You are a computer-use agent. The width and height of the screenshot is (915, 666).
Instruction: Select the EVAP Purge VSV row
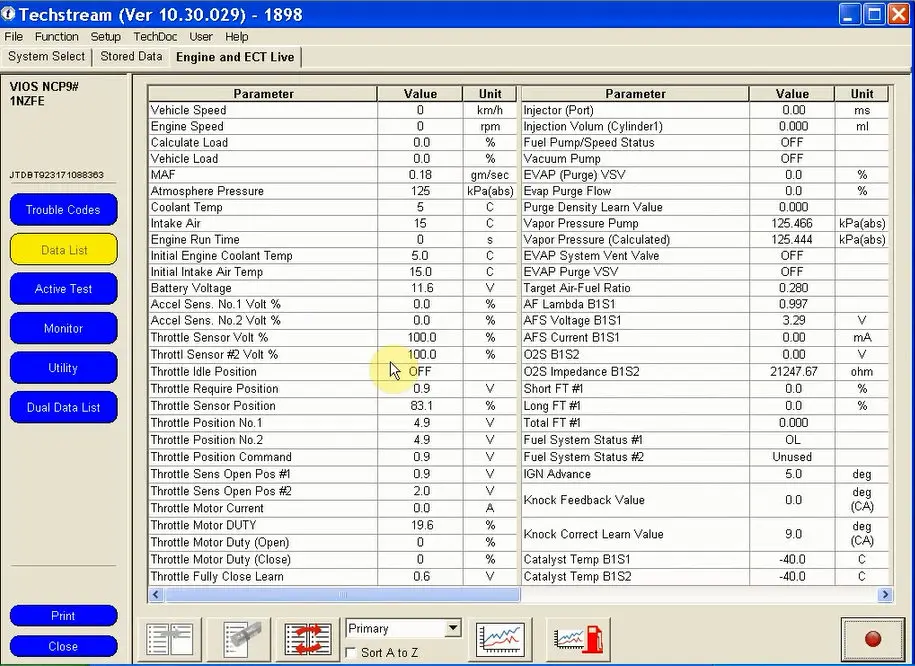point(705,272)
